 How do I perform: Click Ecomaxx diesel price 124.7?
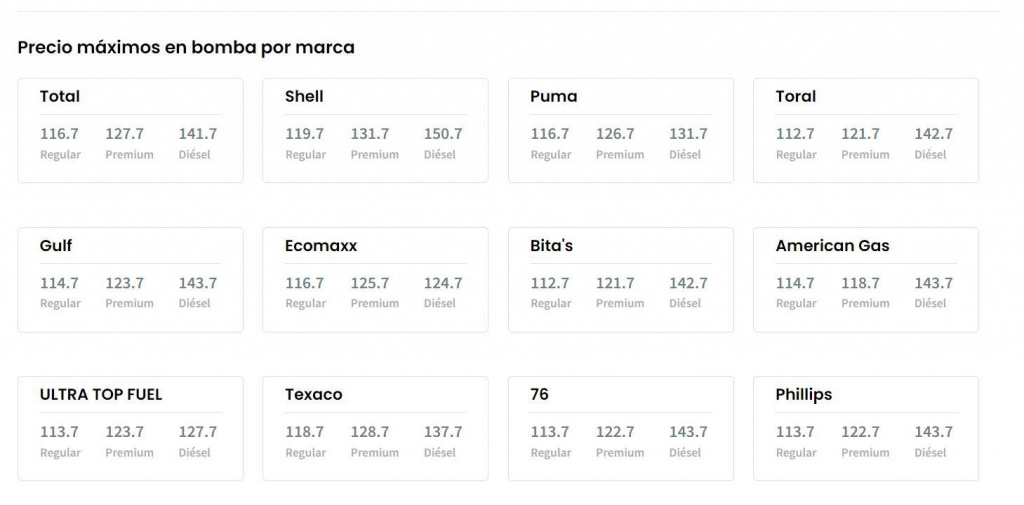[443, 283]
